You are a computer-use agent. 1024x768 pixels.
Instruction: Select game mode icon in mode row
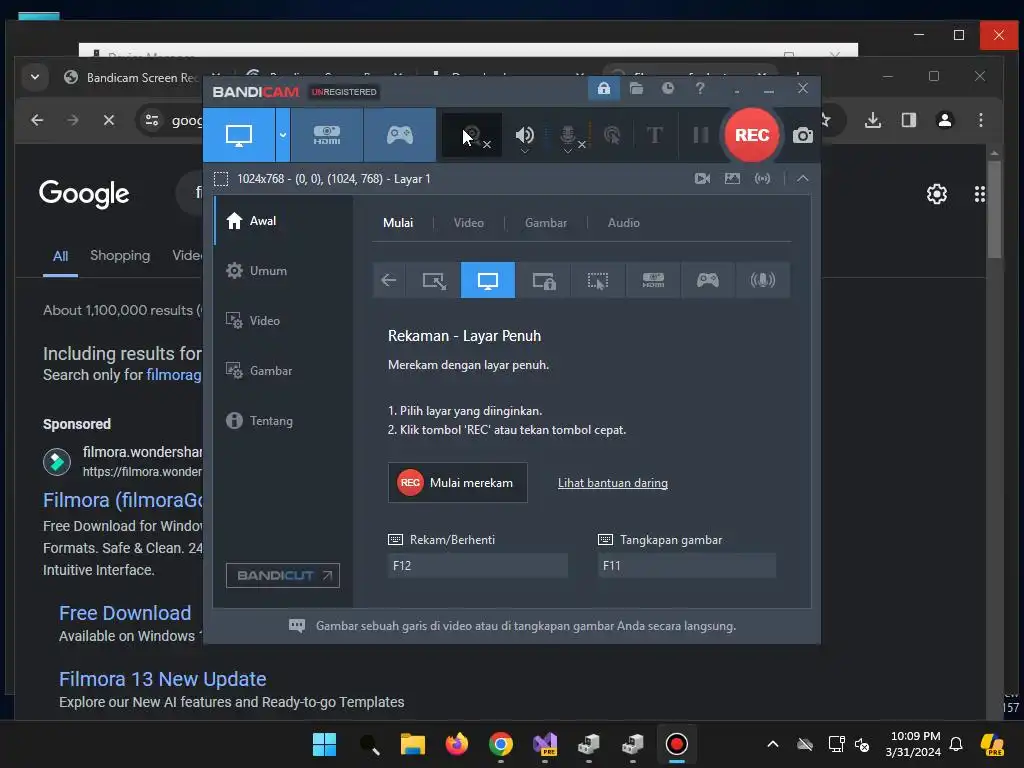pos(707,280)
